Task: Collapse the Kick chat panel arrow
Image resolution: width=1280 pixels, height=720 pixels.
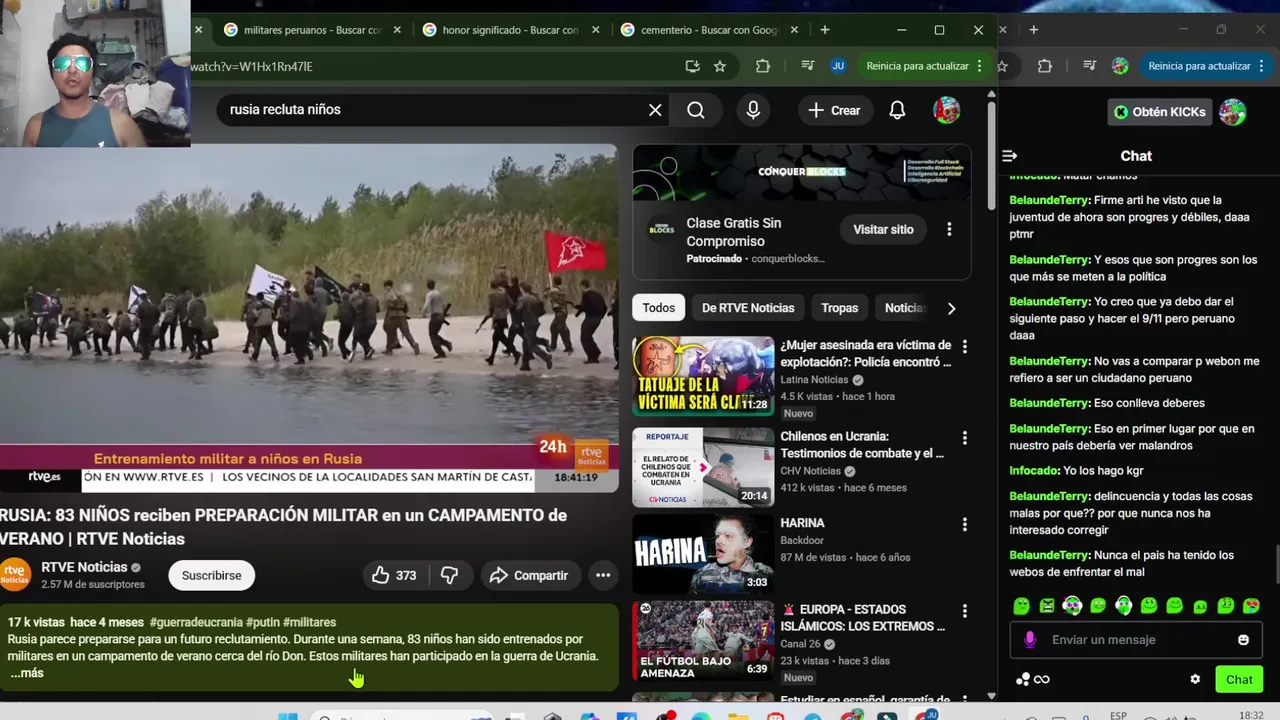Action: coord(1010,156)
